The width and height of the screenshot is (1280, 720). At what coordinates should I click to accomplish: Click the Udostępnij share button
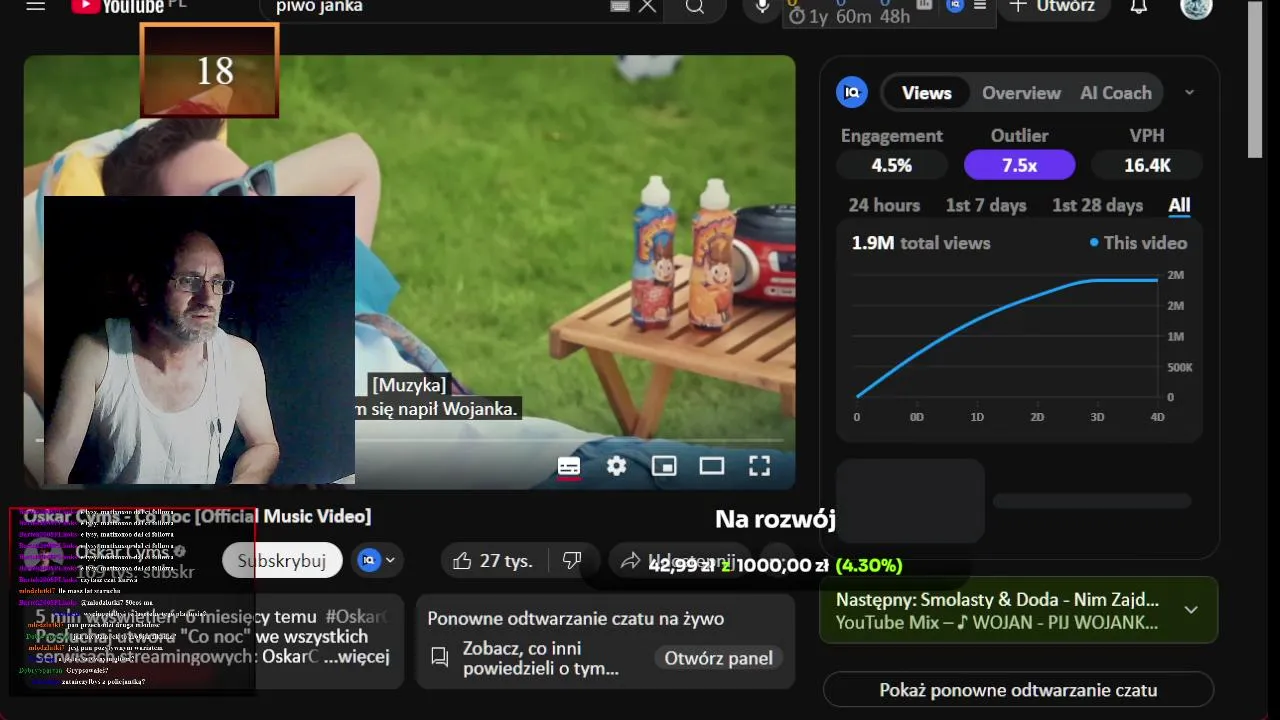coord(679,561)
